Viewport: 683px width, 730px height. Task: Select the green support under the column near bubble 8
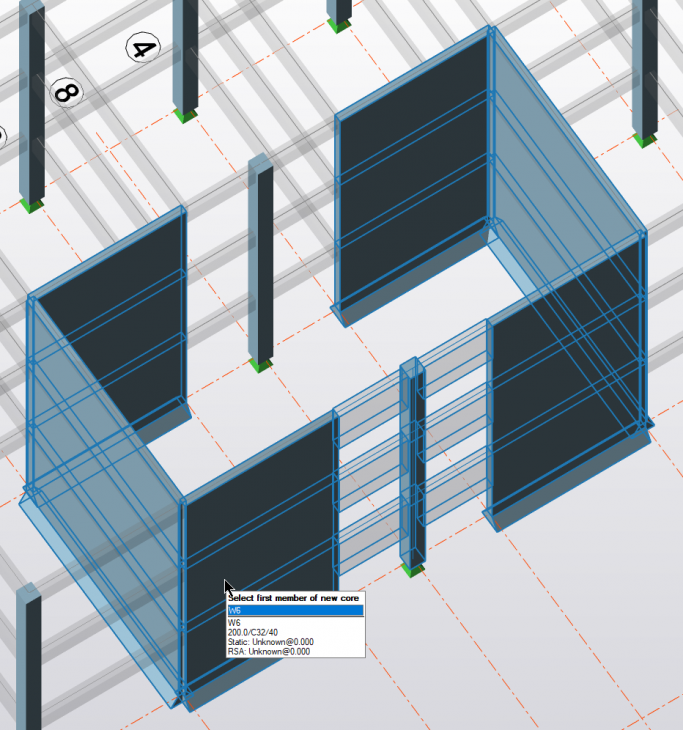coord(32,205)
